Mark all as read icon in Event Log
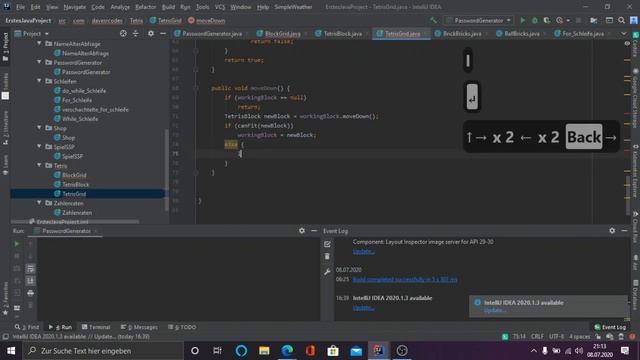This screenshot has width=640, height=360. [327, 244]
